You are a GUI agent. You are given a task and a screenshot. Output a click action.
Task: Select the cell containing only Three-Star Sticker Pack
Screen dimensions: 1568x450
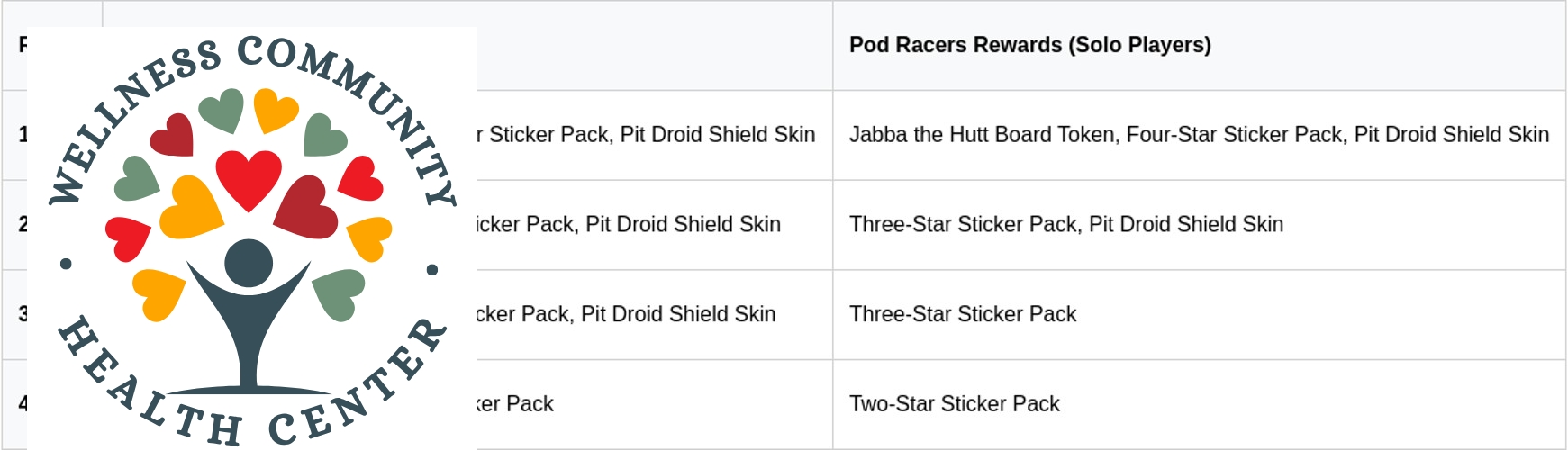pyautogui.click(x=962, y=314)
